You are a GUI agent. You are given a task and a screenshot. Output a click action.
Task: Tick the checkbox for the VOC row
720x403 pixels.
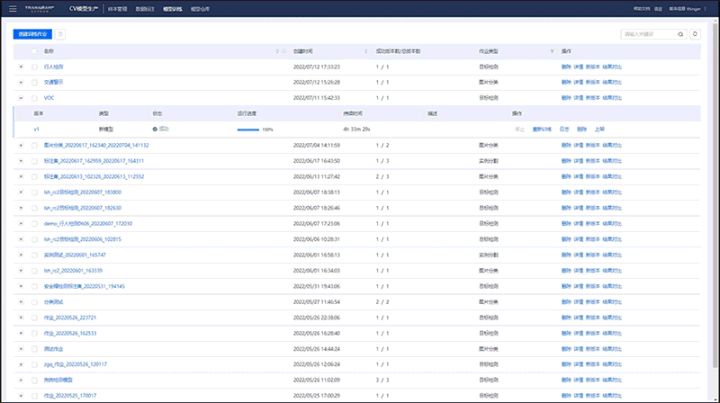(x=34, y=98)
